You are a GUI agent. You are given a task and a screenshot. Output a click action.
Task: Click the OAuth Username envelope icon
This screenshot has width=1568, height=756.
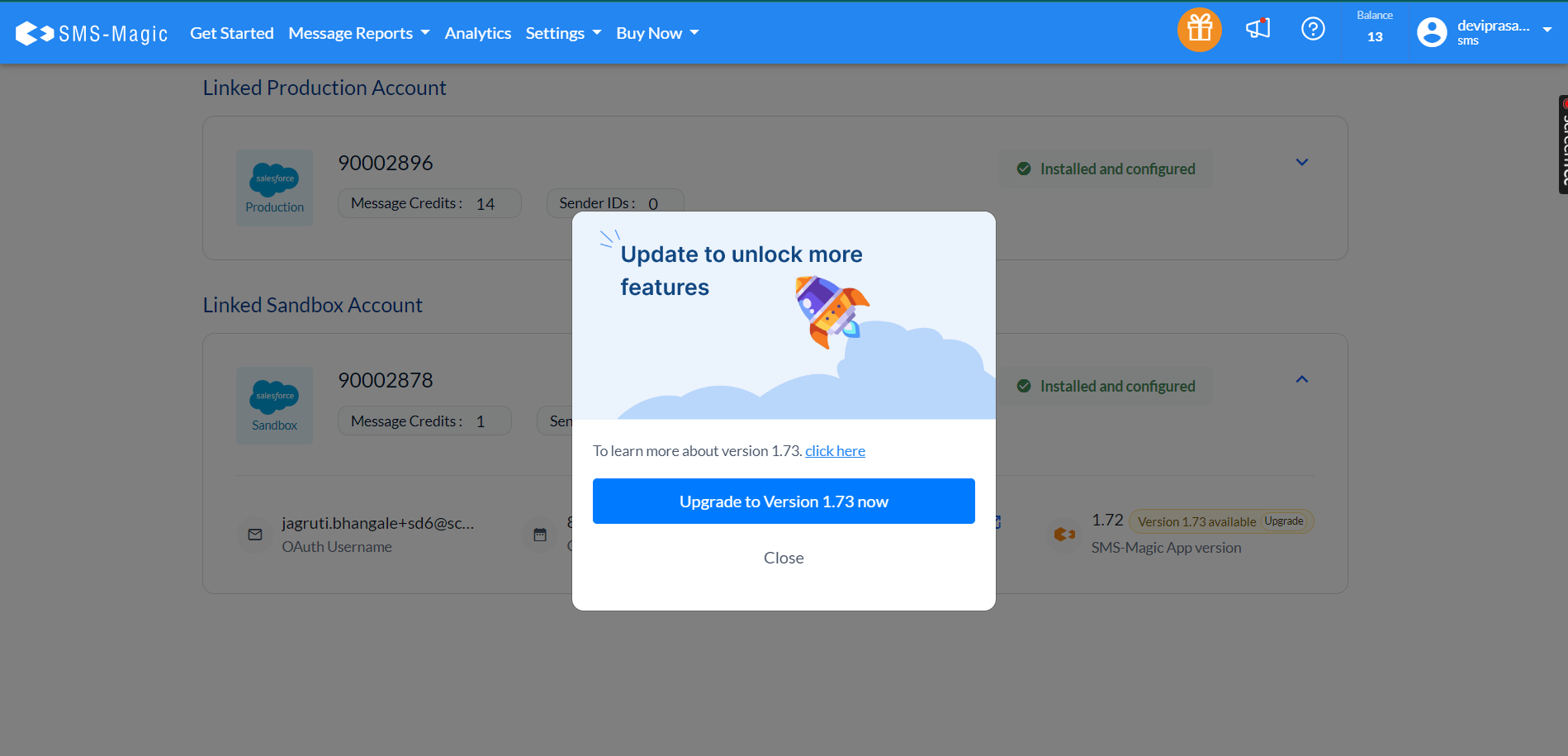click(255, 535)
